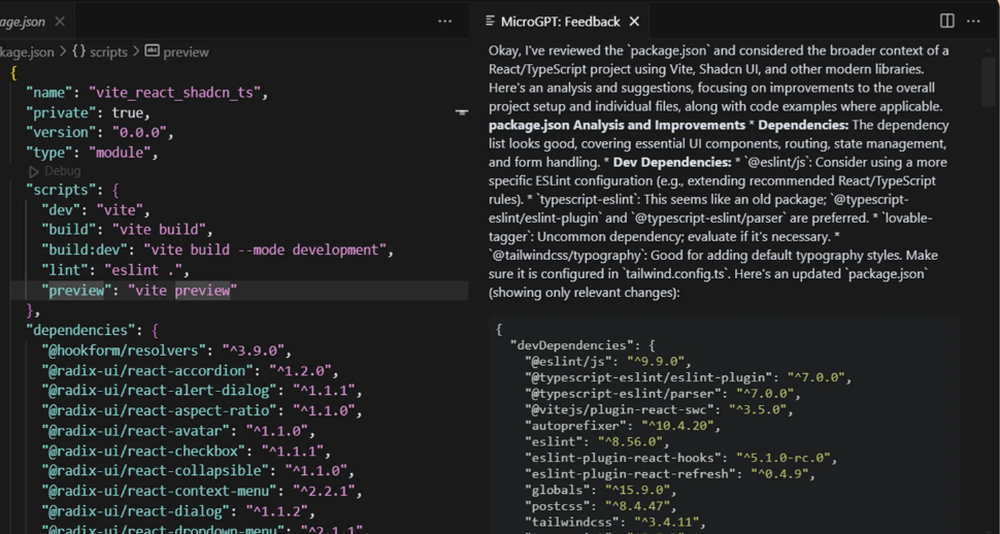This screenshot has width=1000, height=534.
Task: Click the "build:dev" script key
Action: 84,250
